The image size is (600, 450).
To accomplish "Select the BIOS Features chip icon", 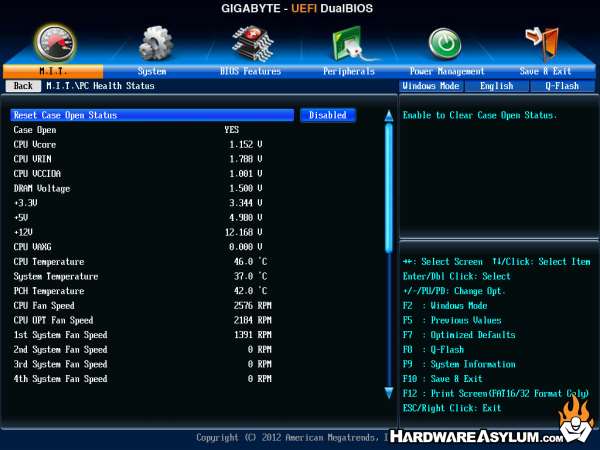I will click(x=252, y=43).
